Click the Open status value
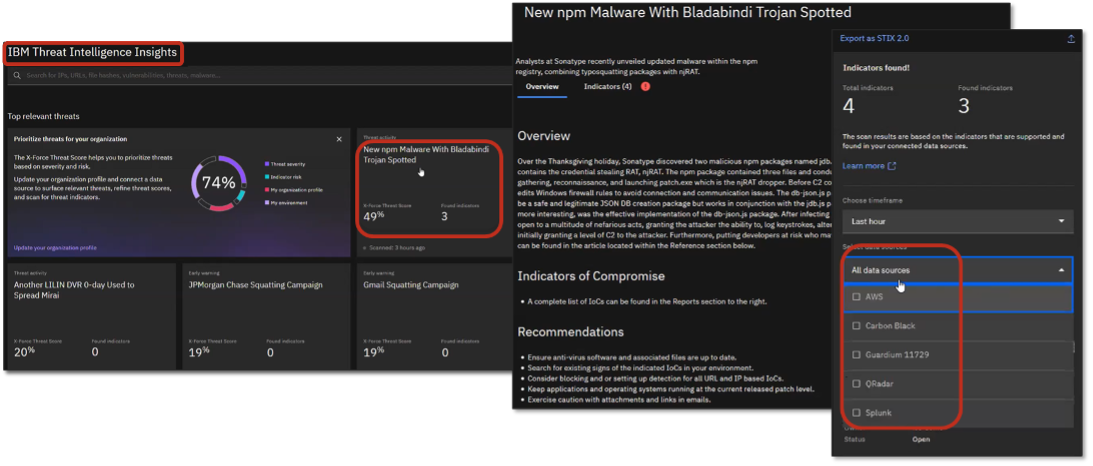Image resolution: width=1093 pixels, height=466 pixels. tap(921, 440)
